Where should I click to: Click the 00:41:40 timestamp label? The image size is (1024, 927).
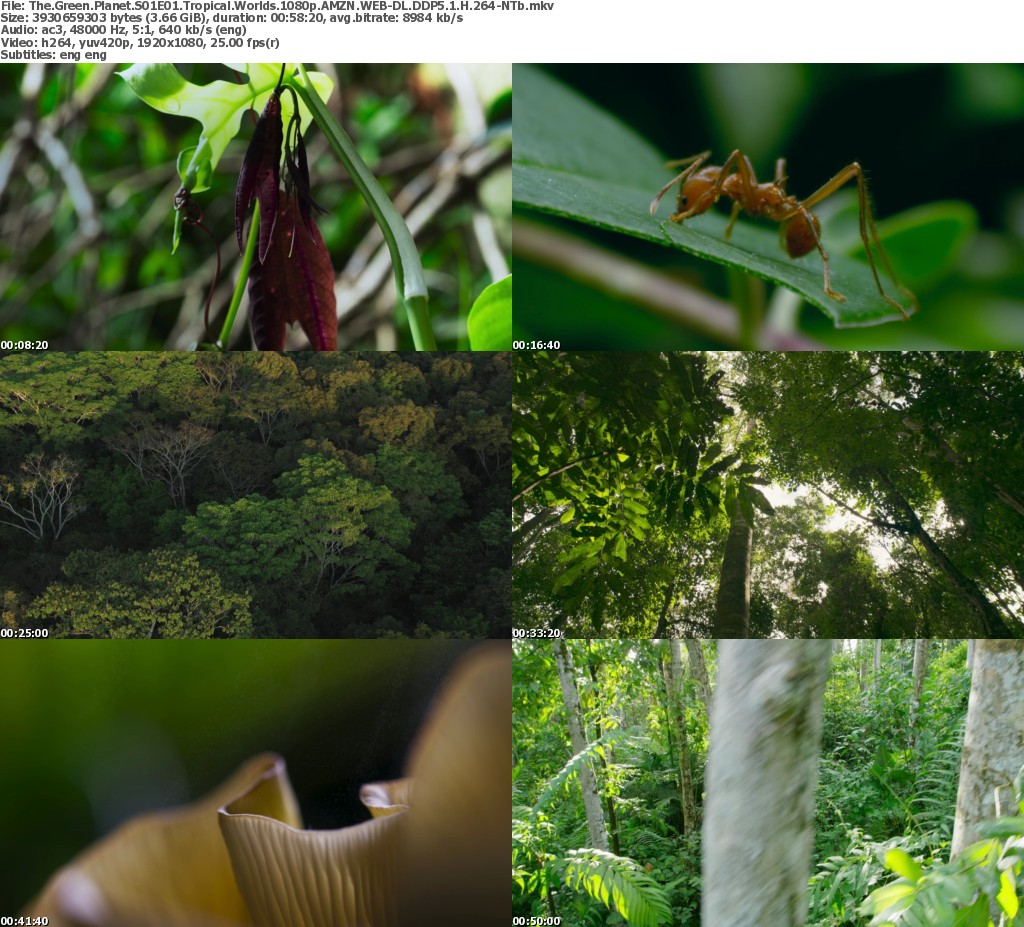25,921
